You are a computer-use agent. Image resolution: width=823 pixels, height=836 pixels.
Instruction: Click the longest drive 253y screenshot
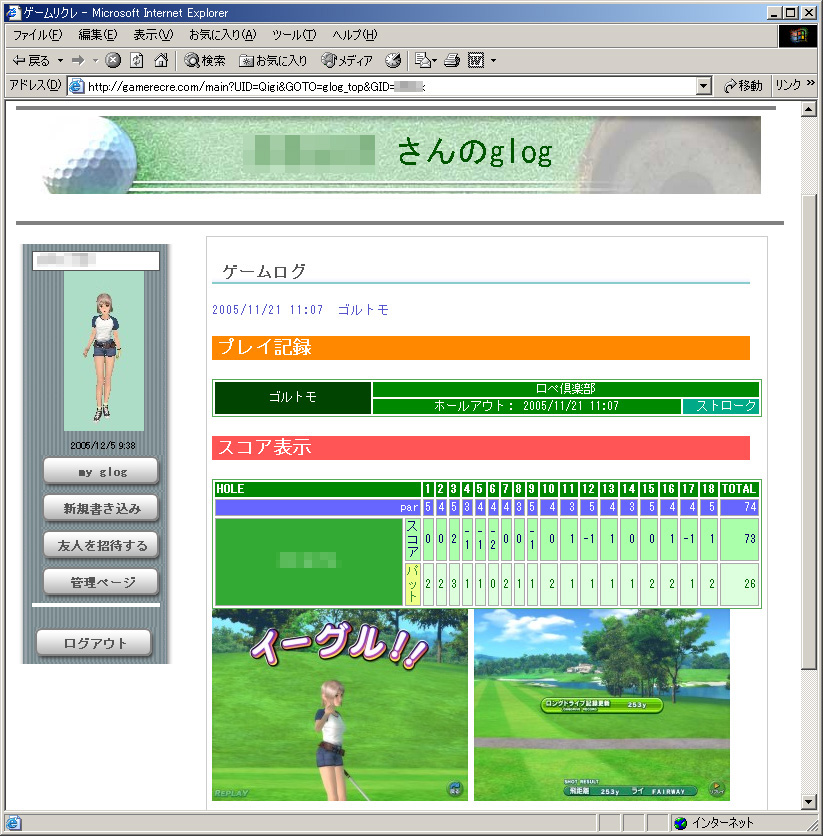(602, 705)
